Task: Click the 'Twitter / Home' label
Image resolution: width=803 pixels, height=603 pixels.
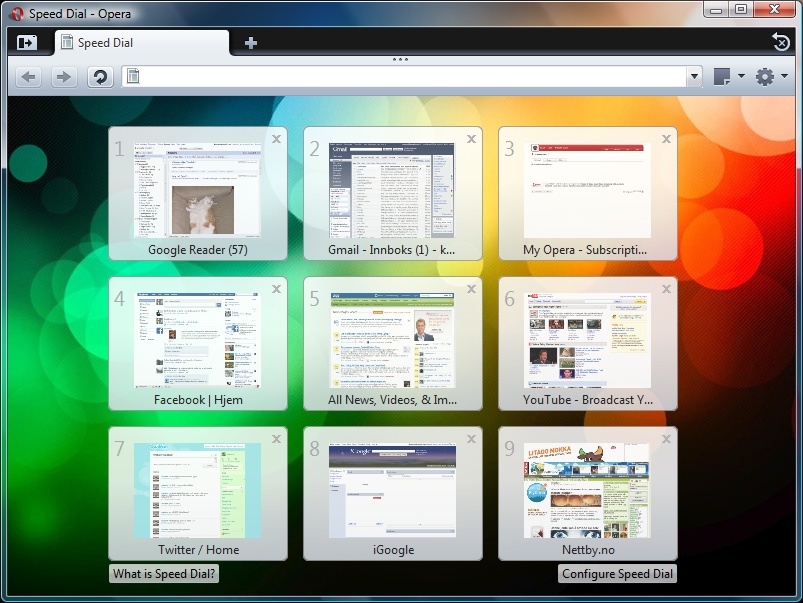Action: [x=198, y=550]
